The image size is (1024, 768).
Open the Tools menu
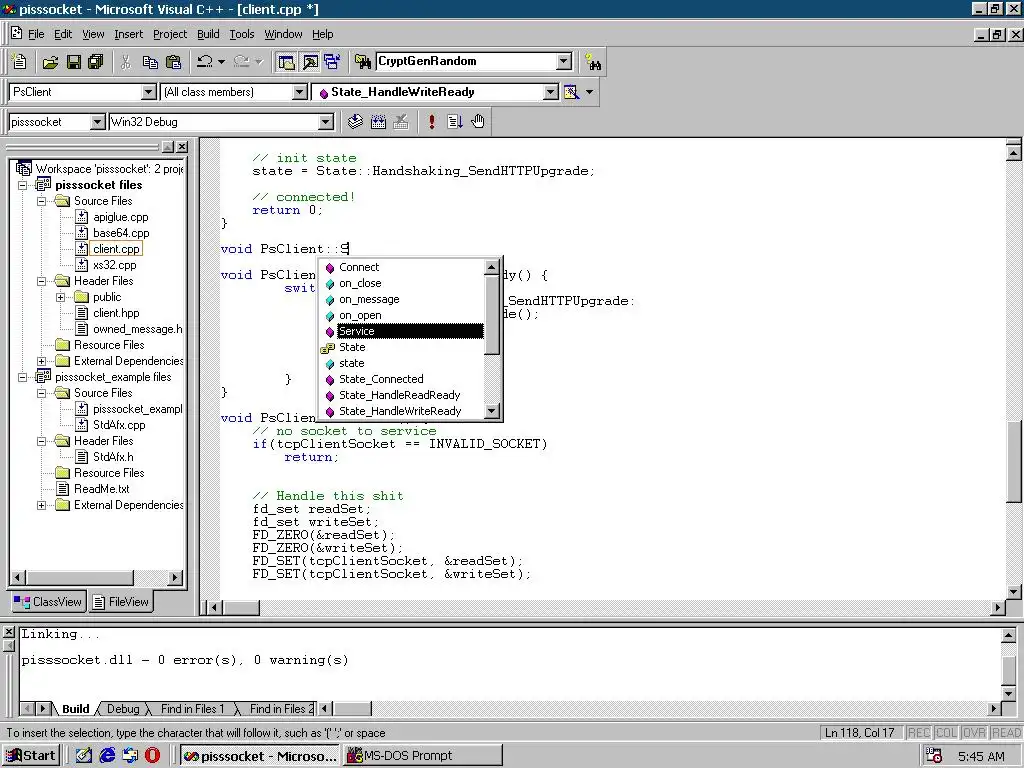[x=242, y=34]
